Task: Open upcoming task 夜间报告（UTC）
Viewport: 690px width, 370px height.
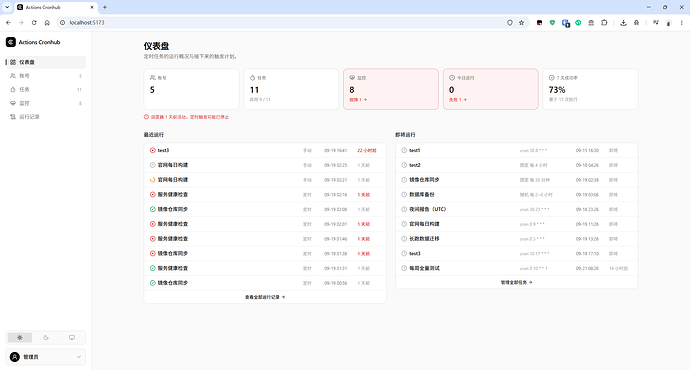Action: pos(517,209)
